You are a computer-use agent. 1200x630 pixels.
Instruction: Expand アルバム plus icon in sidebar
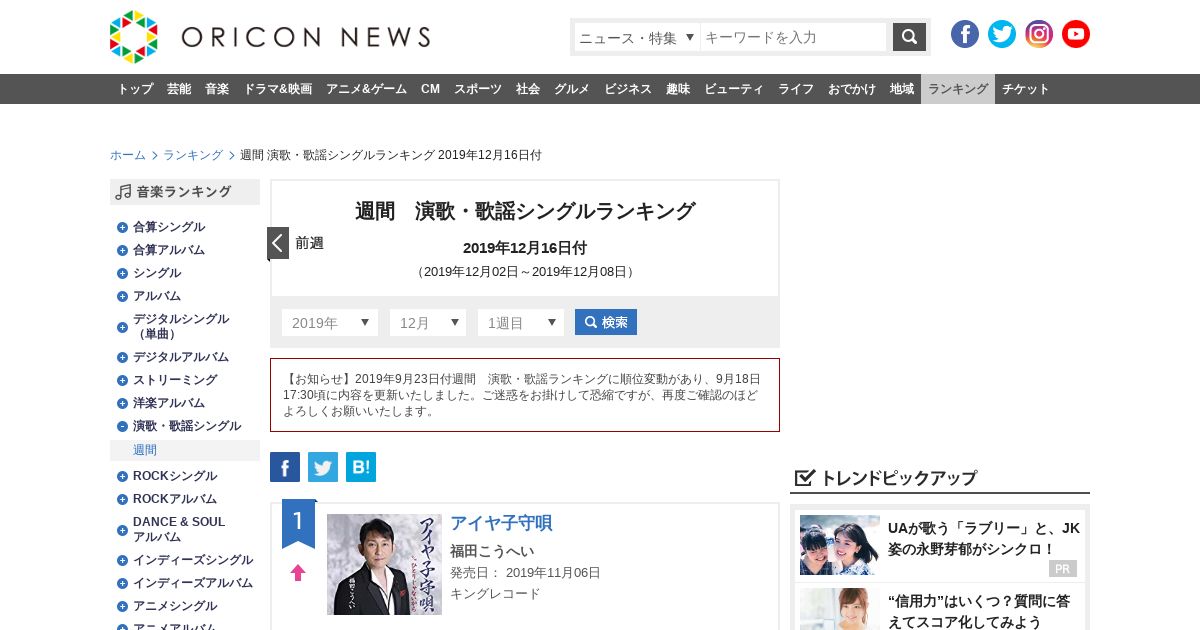coord(122,296)
